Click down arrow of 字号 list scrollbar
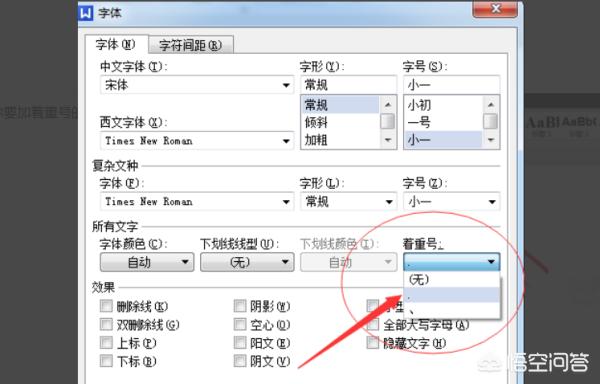The height and width of the screenshot is (384, 600). (491, 140)
